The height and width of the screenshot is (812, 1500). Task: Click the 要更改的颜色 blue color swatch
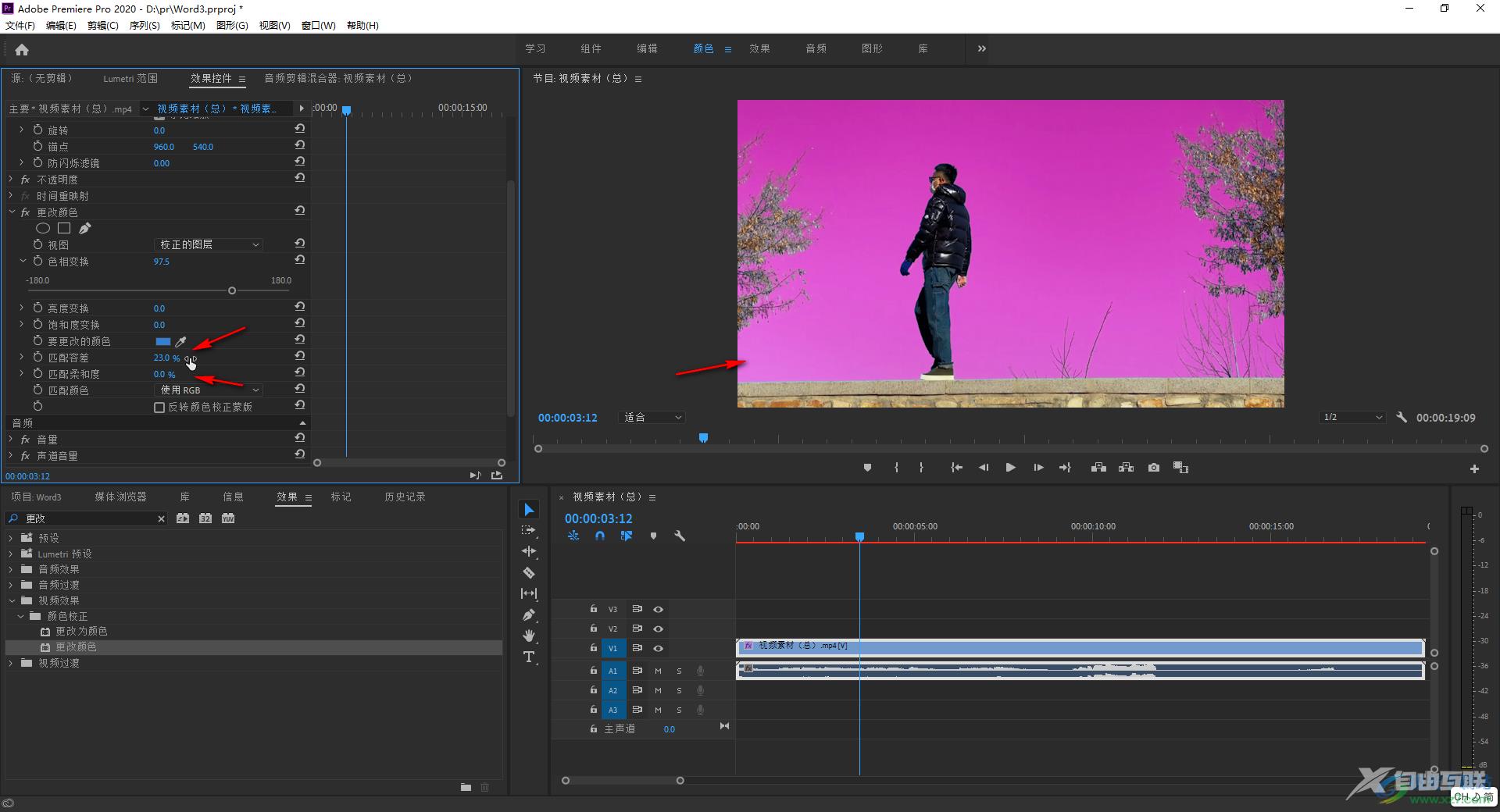[162, 341]
